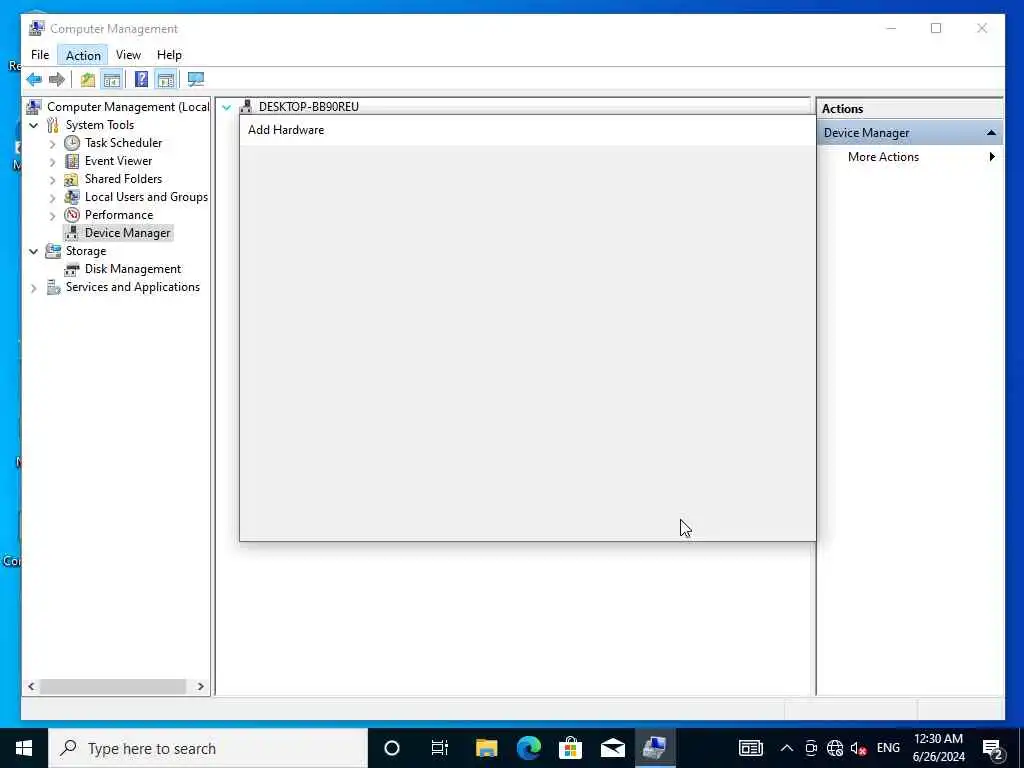
Task: Select Computer Management (Local) root node
Action: [x=128, y=107]
